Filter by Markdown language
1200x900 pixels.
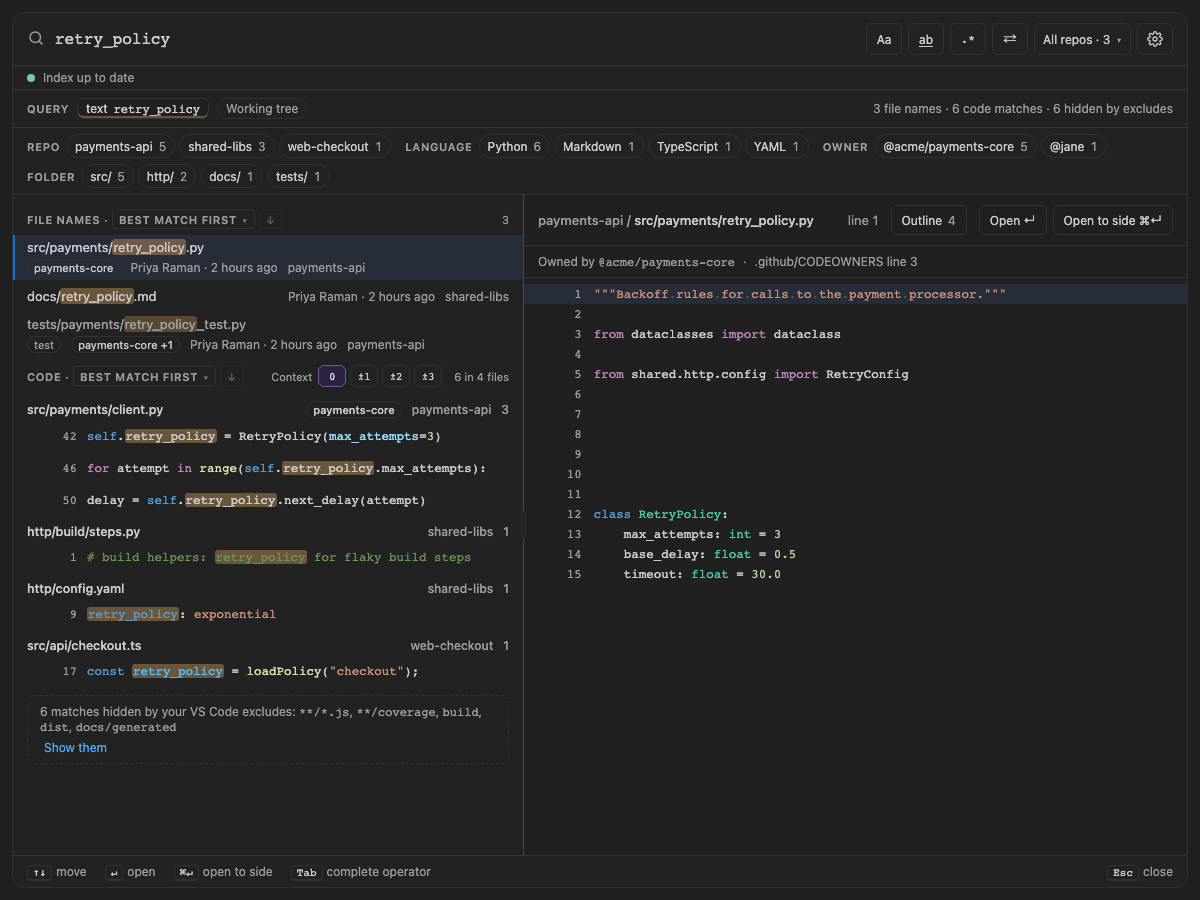point(598,147)
